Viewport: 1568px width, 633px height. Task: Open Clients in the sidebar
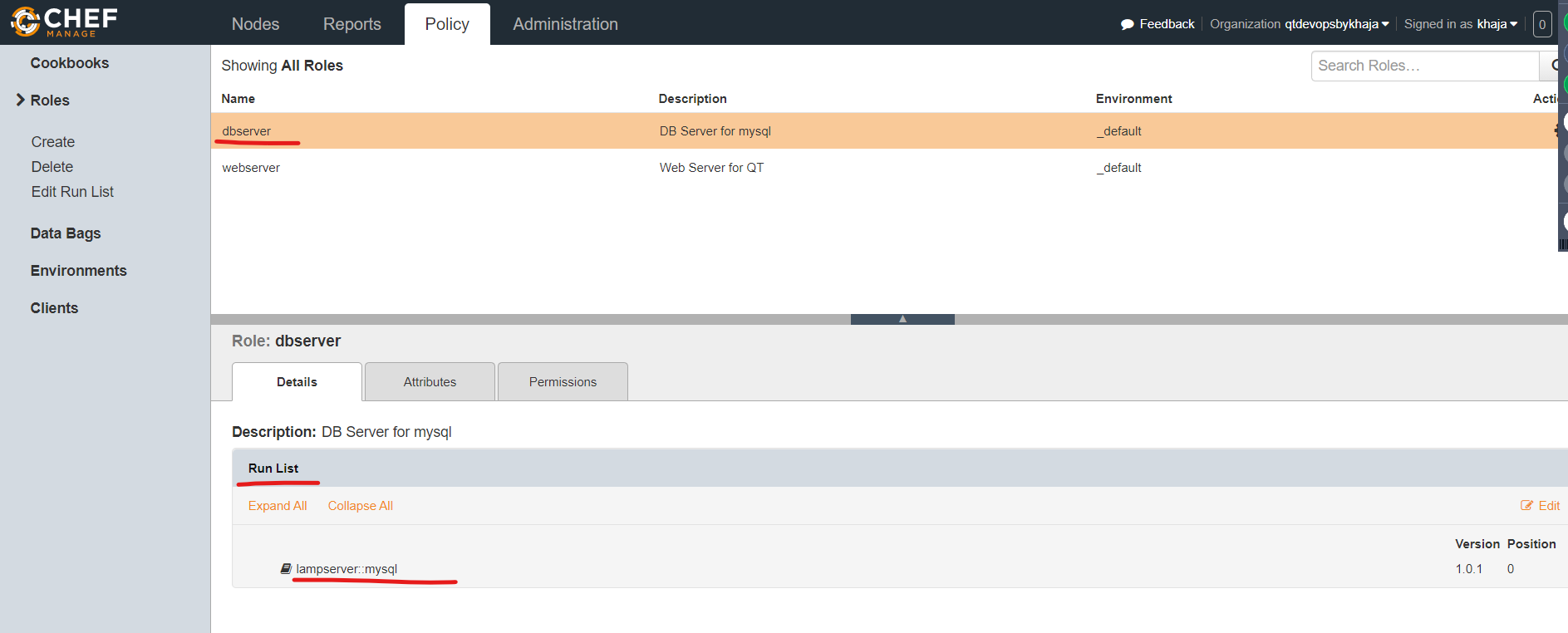coord(54,308)
